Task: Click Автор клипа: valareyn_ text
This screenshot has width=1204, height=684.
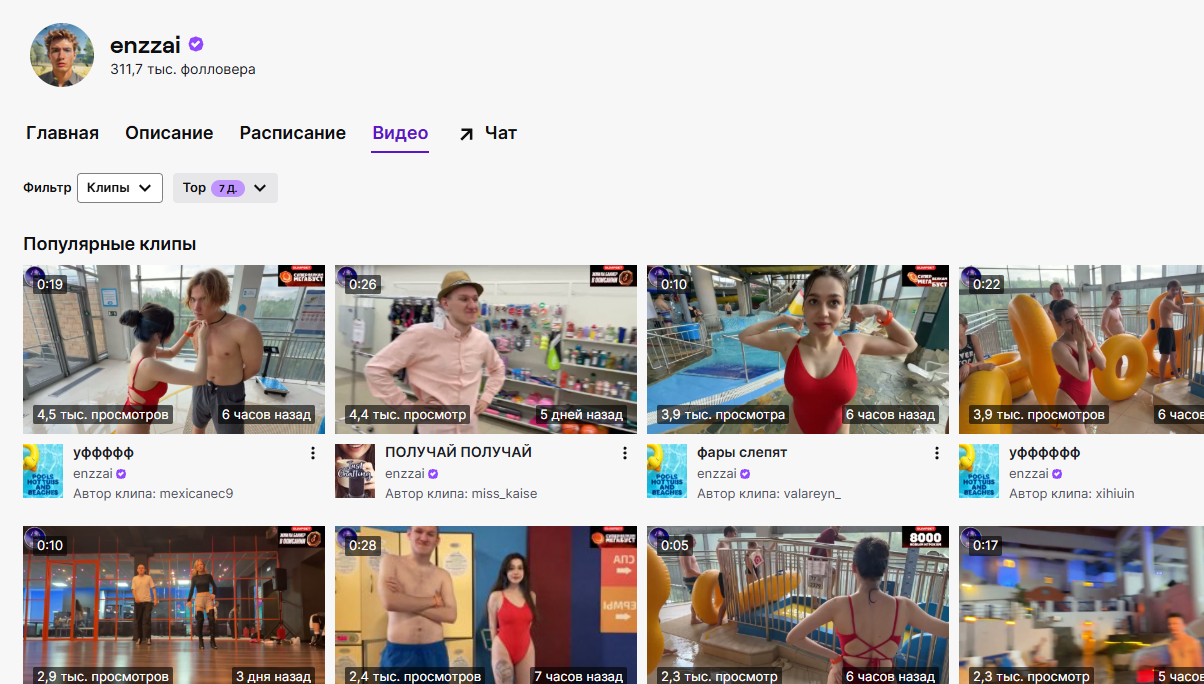Action: 769,494
